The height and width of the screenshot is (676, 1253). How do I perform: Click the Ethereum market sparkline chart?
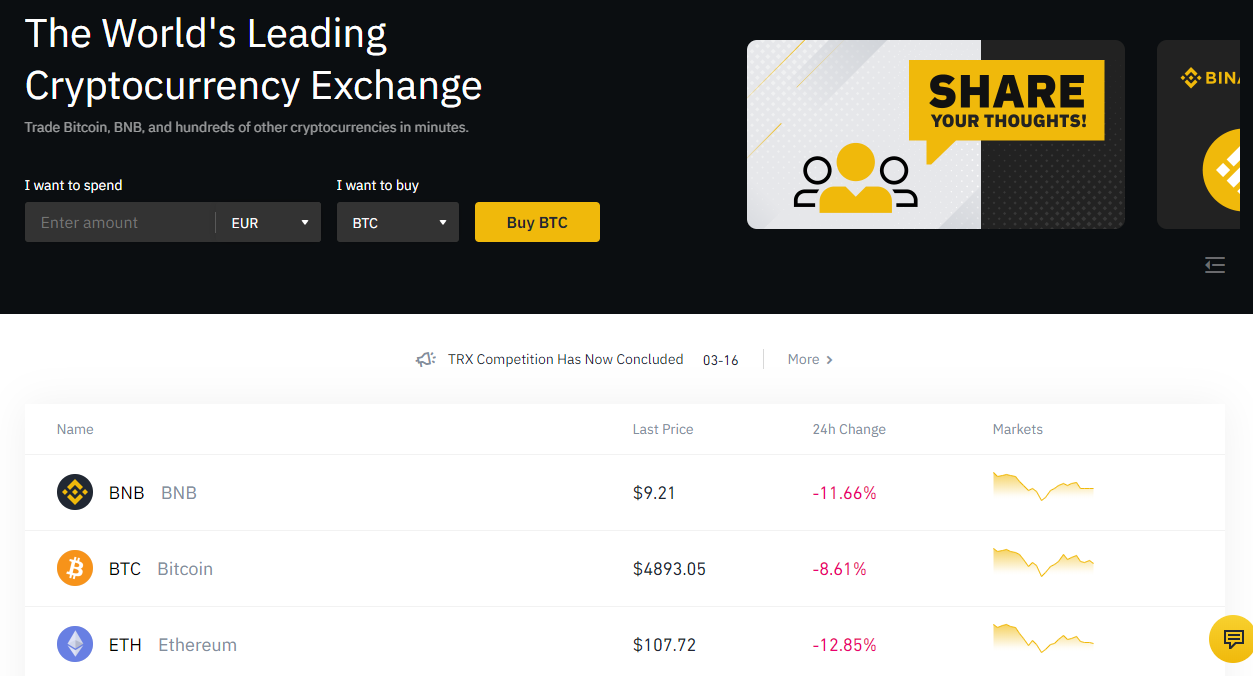[x=1043, y=638]
